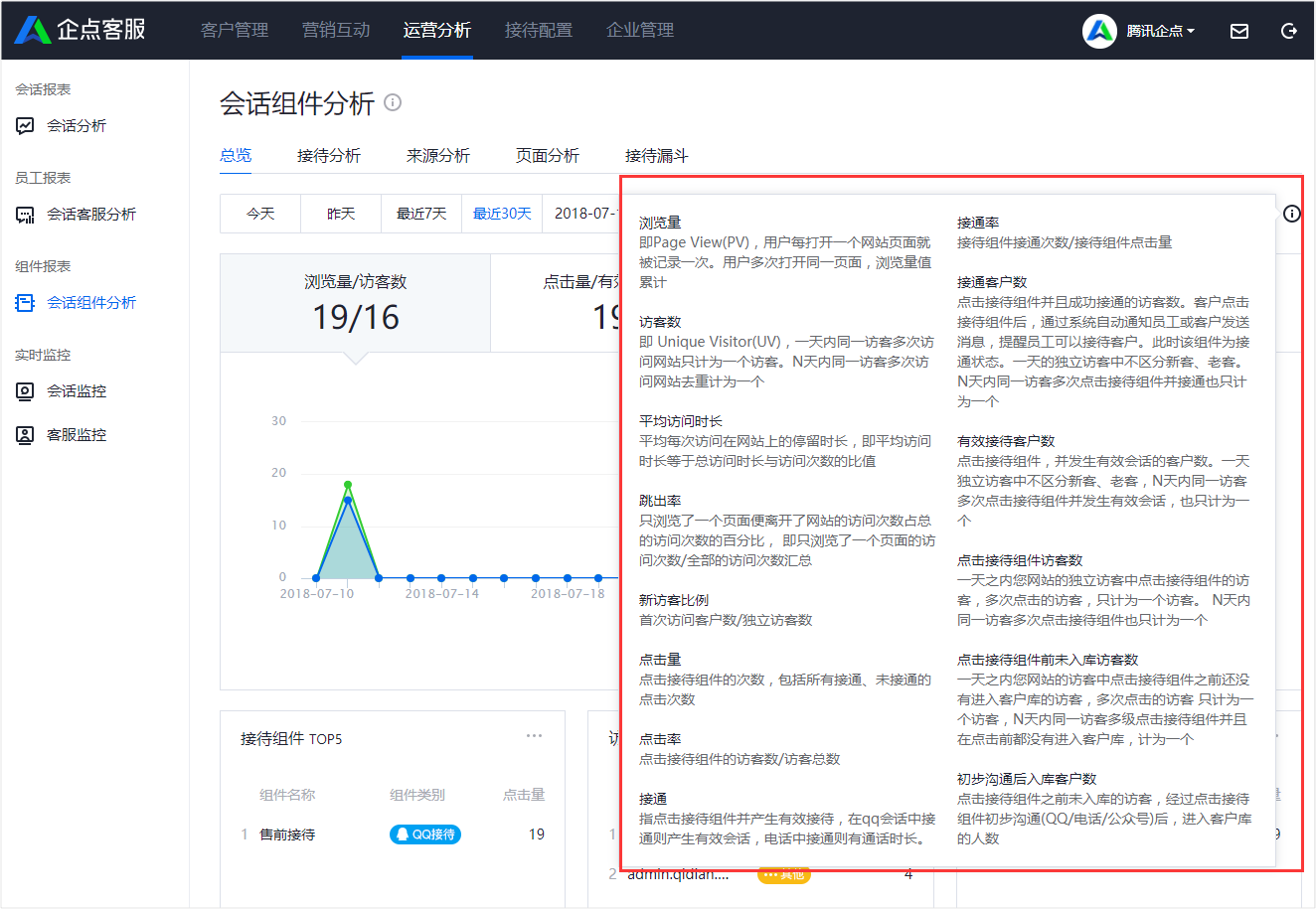Screen dimensions: 1316x909
Task: Select 会话监控 in the sidebar
Action: (x=76, y=391)
